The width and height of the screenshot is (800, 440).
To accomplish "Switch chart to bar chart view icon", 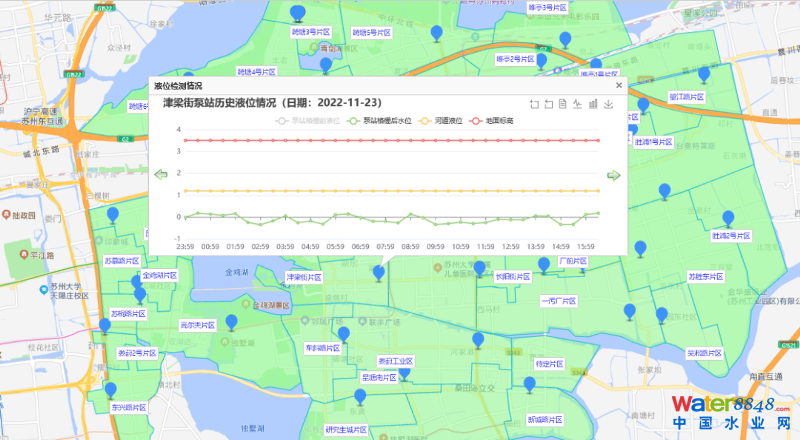I will pos(593,103).
